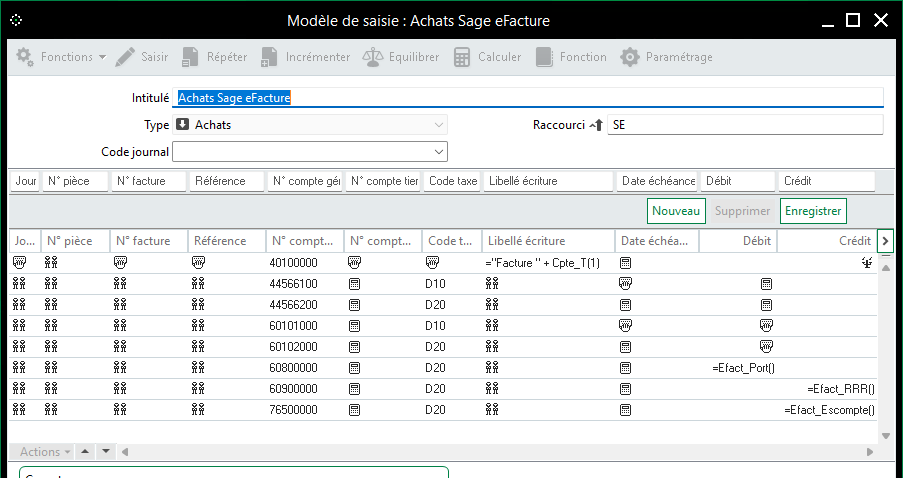
Task: Click the Crédit icon in the 40100000 row
Action: (x=867, y=263)
